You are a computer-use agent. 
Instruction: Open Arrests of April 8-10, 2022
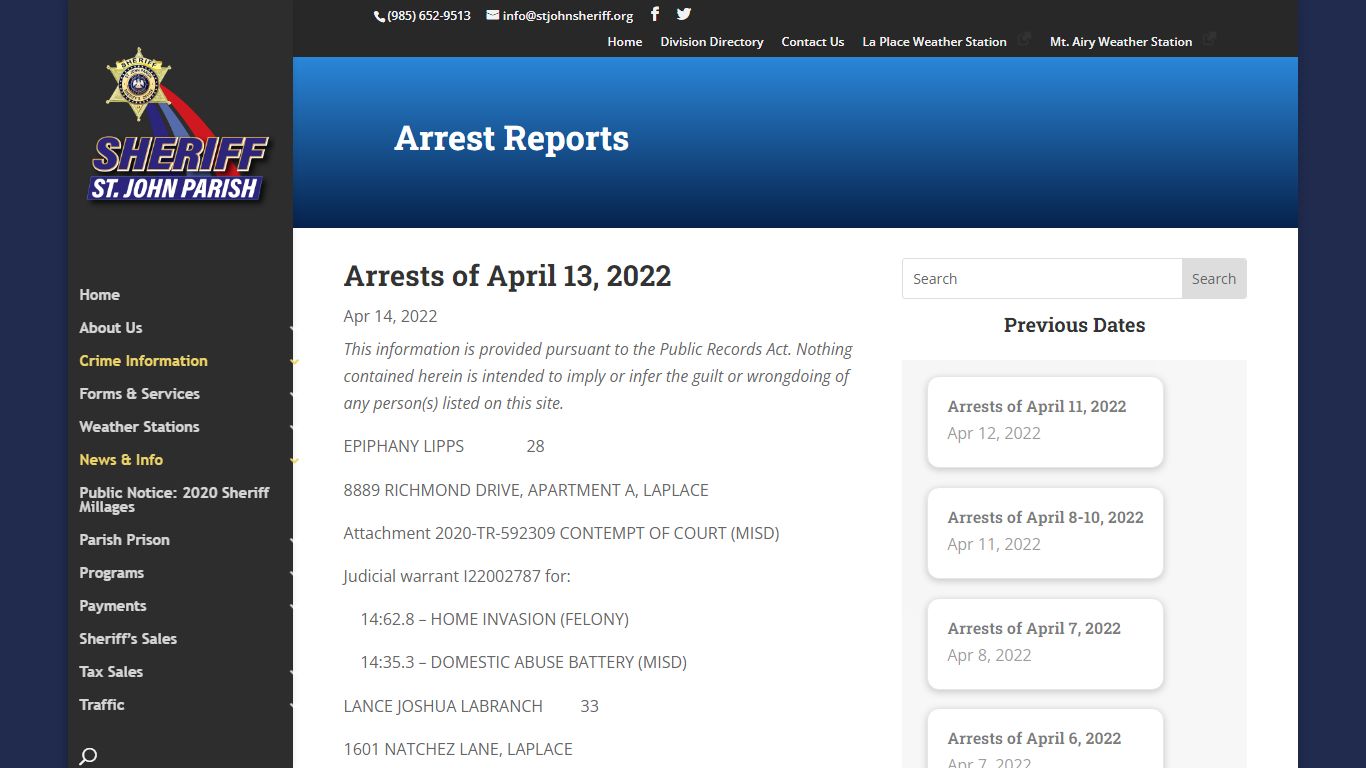pyautogui.click(x=1045, y=518)
